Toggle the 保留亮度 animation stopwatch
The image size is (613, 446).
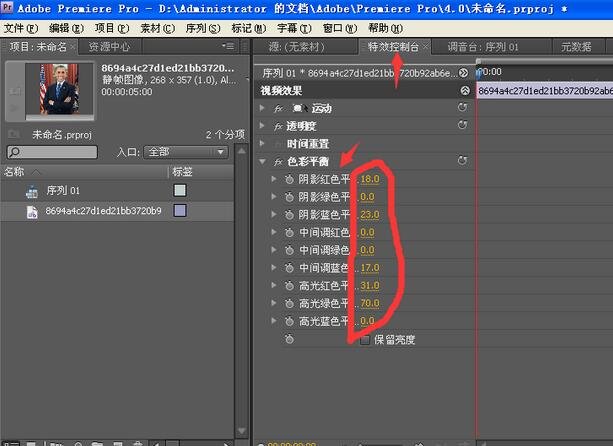289,339
